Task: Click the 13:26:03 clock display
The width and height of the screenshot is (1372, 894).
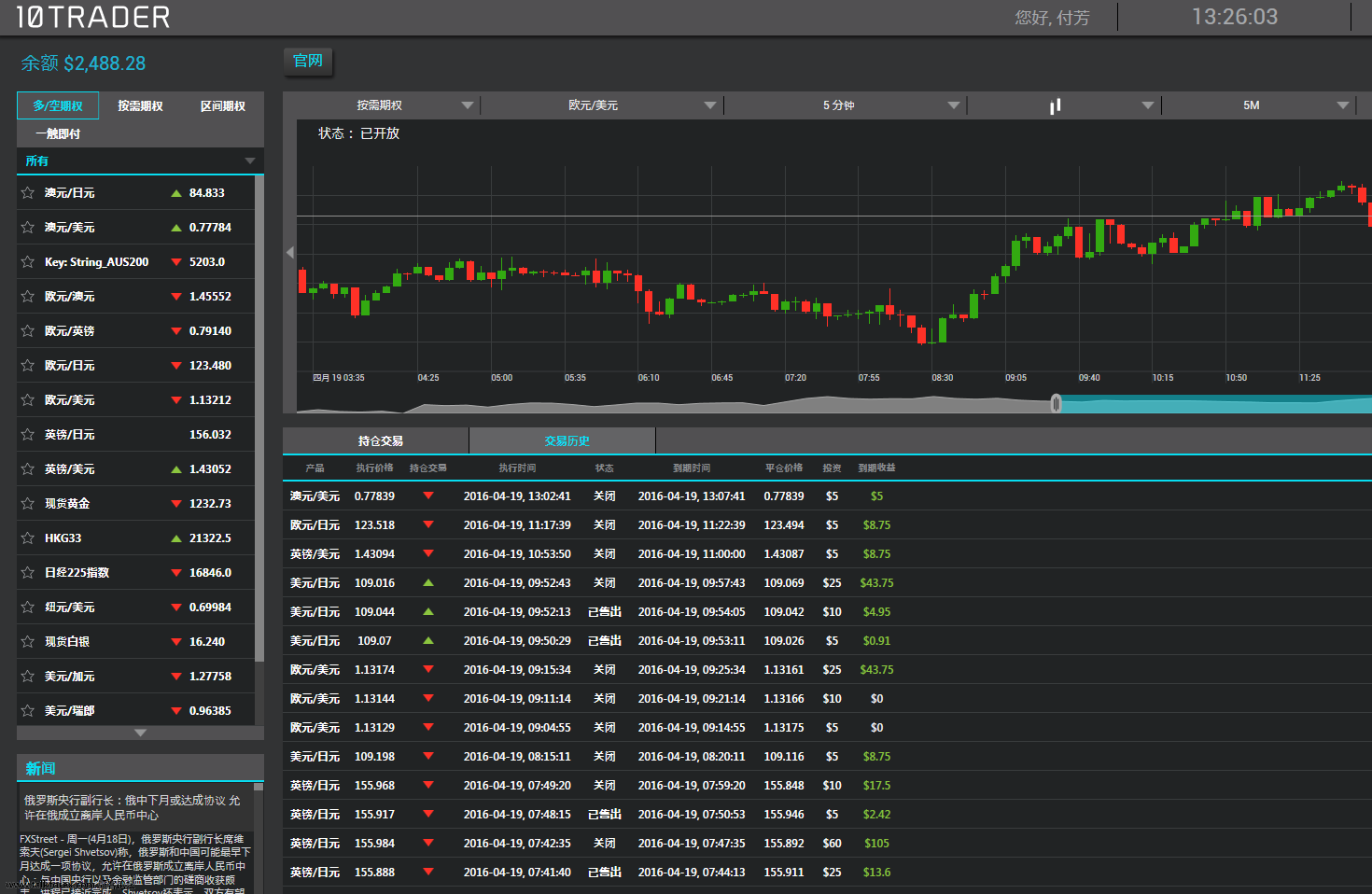Action: (x=1235, y=17)
